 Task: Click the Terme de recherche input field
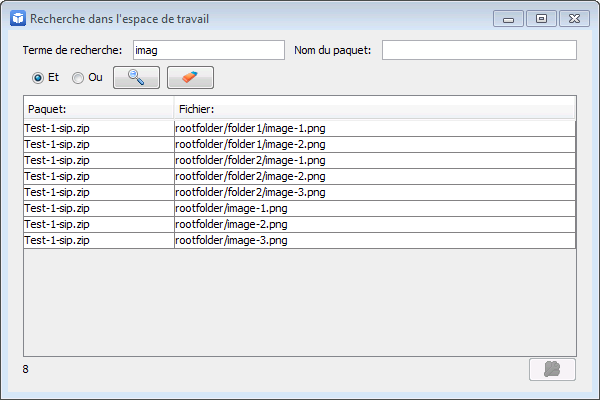209,50
